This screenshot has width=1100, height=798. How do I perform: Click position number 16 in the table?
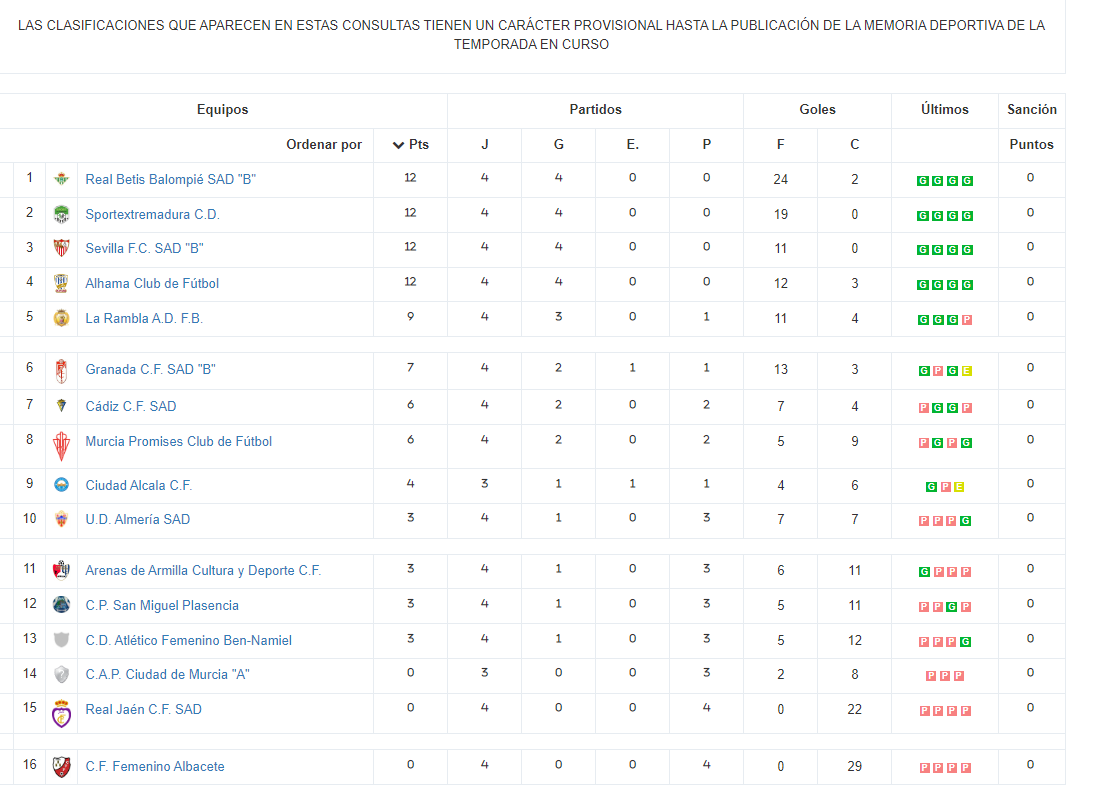pyautogui.click(x=29, y=764)
